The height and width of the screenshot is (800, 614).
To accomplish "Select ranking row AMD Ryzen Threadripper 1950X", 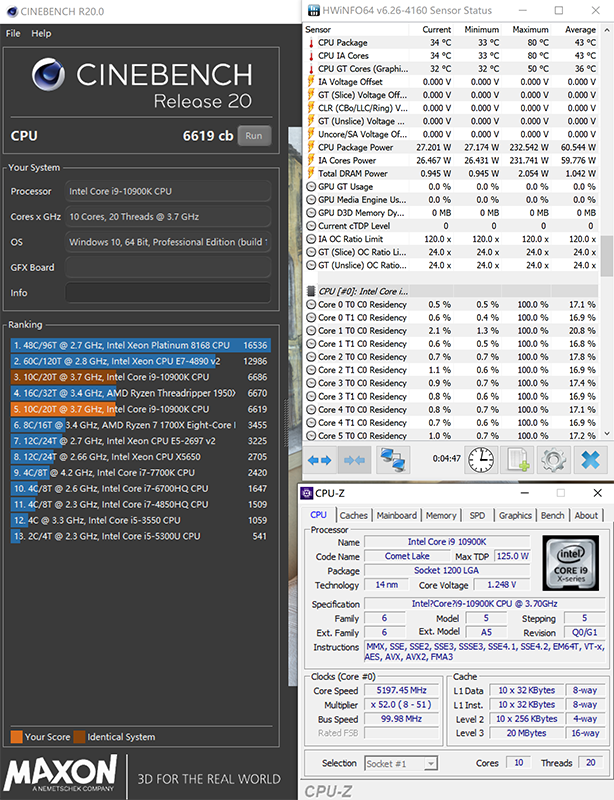I will point(140,393).
